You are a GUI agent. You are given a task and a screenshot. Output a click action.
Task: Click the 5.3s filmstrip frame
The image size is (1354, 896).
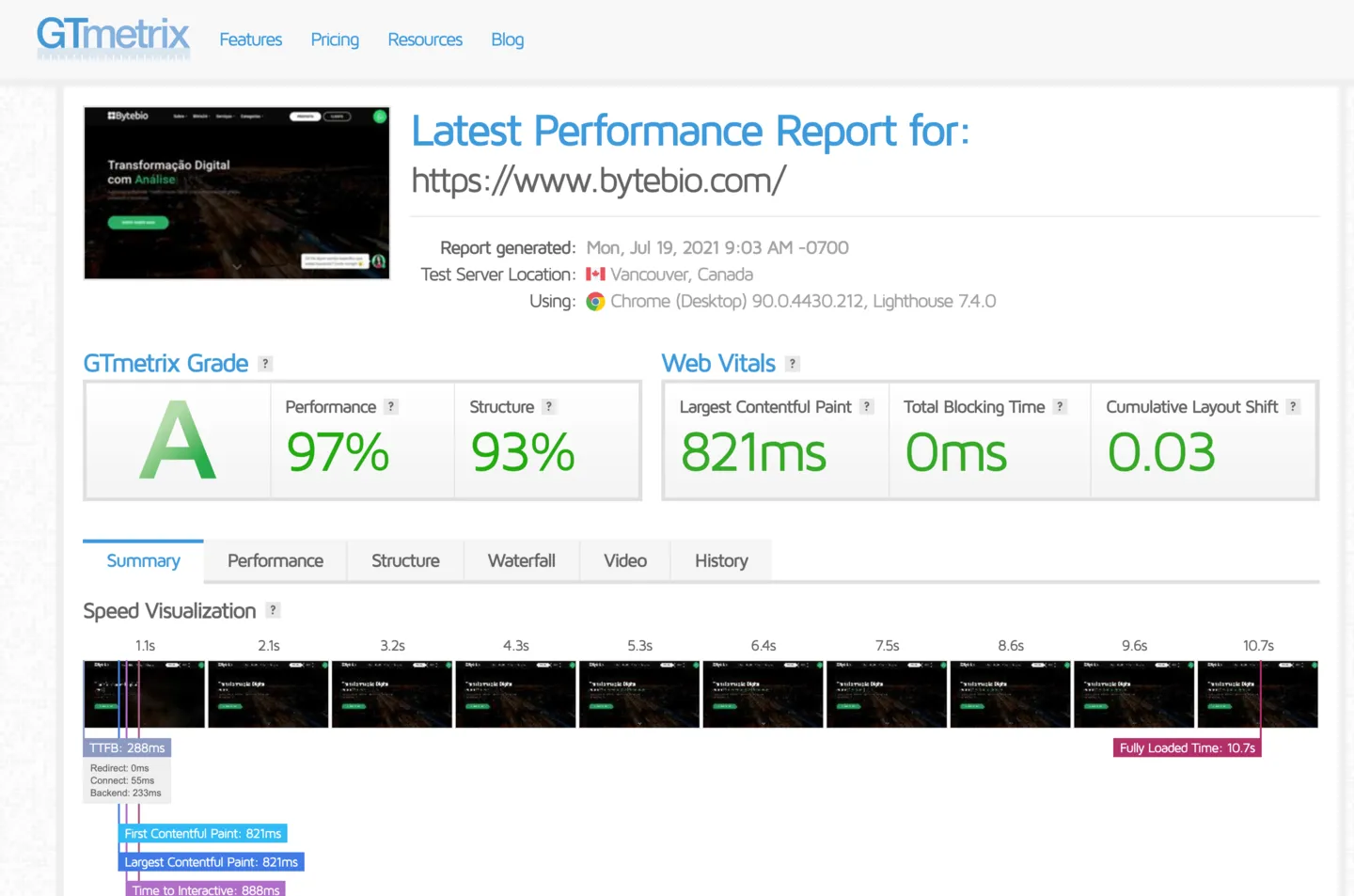[x=639, y=694]
